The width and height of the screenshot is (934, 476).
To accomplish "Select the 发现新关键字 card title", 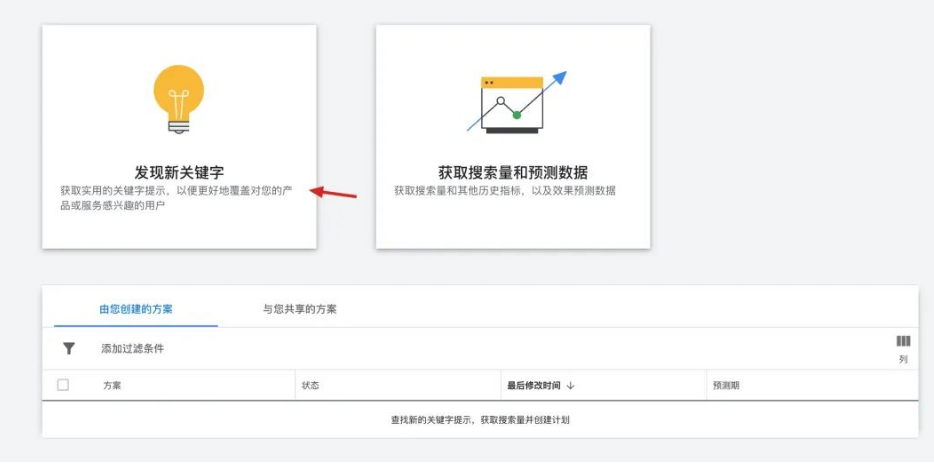I will (179, 172).
